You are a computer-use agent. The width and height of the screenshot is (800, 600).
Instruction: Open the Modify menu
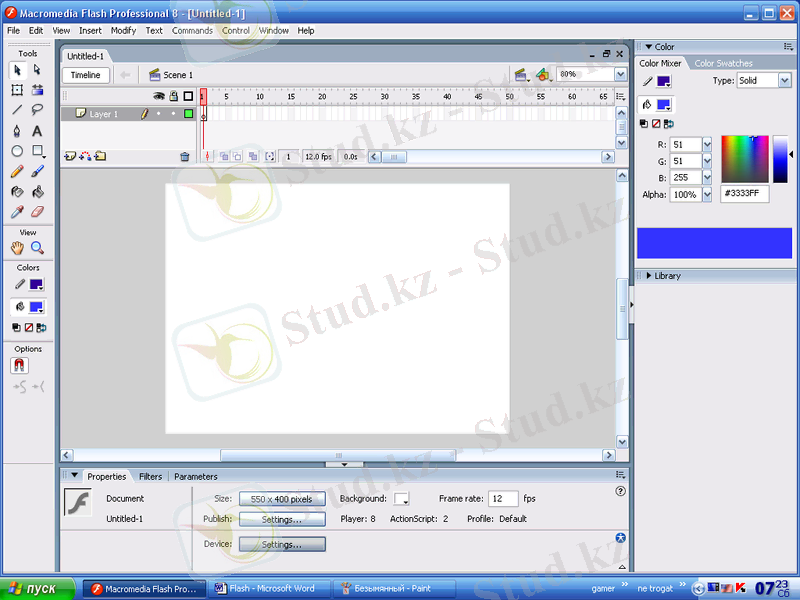123,31
